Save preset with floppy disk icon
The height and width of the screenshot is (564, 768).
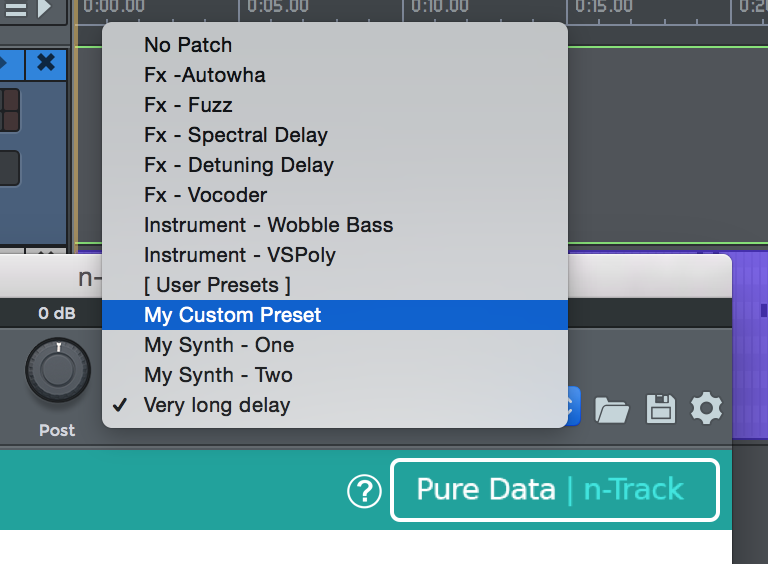point(661,408)
